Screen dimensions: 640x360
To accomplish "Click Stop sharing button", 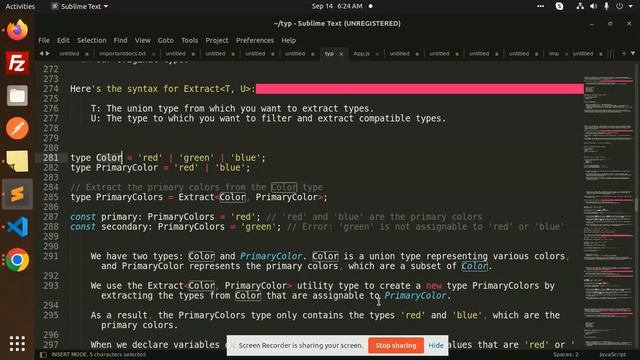I will click(396, 345).
